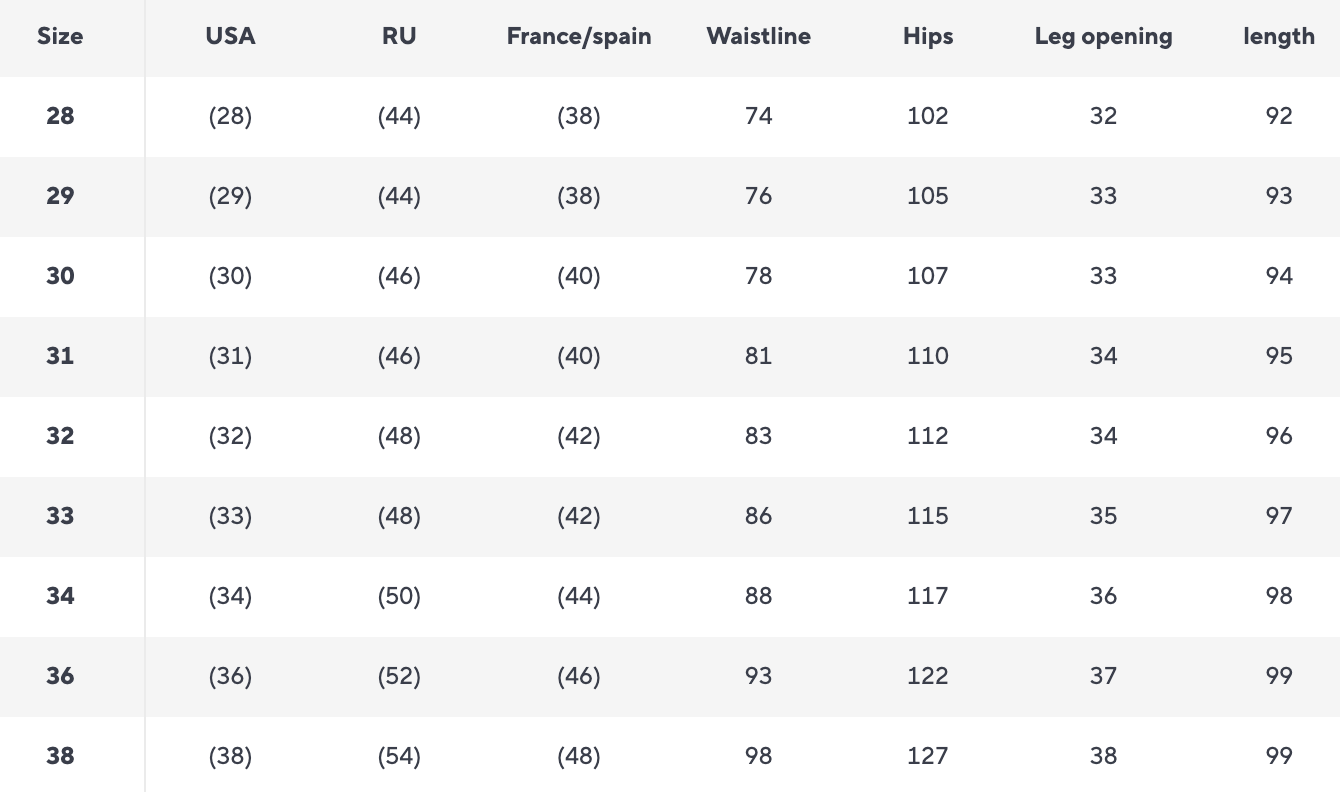Click the hips value 102
1340x792 pixels.
click(928, 116)
